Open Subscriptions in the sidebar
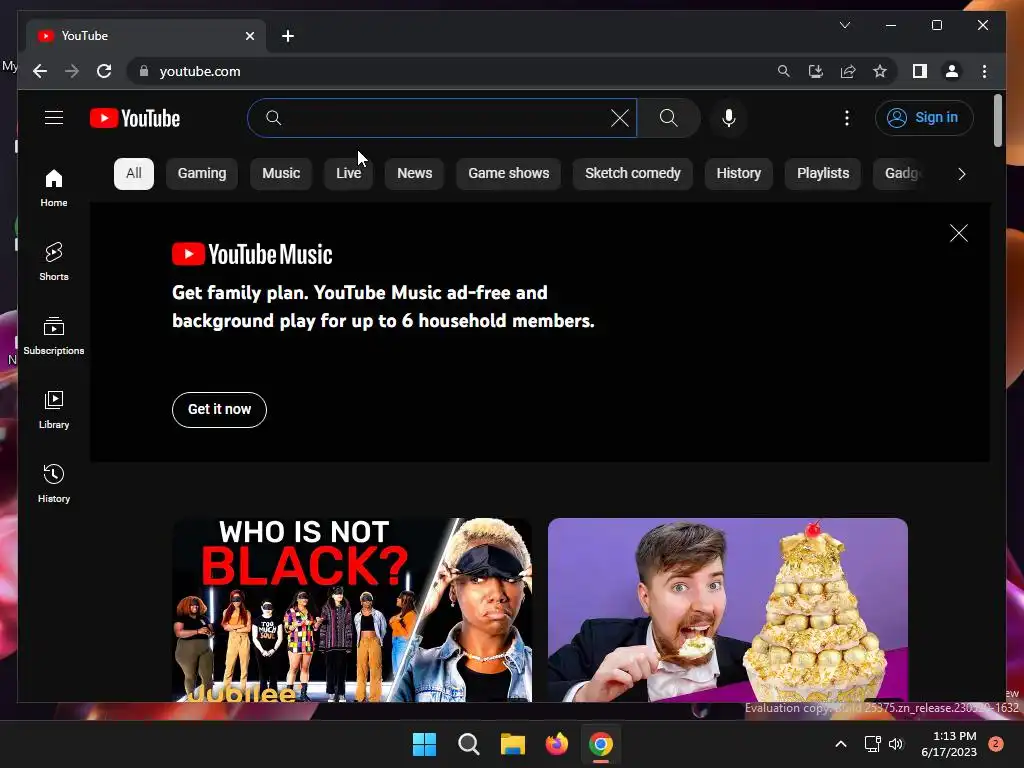Image resolution: width=1024 pixels, height=768 pixels. click(54, 336)
